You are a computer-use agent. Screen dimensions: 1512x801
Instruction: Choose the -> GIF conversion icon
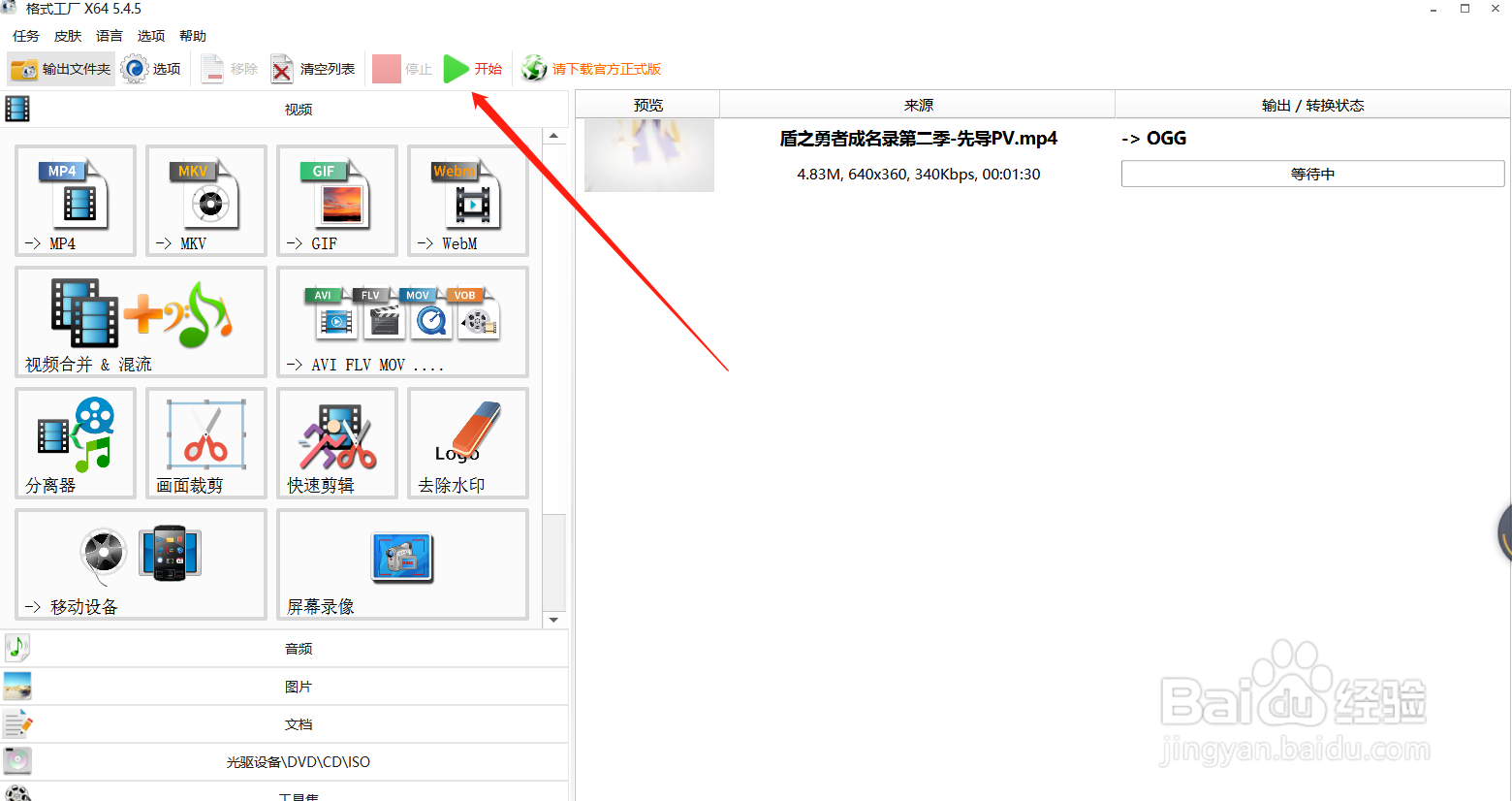[x=337, y=201]
